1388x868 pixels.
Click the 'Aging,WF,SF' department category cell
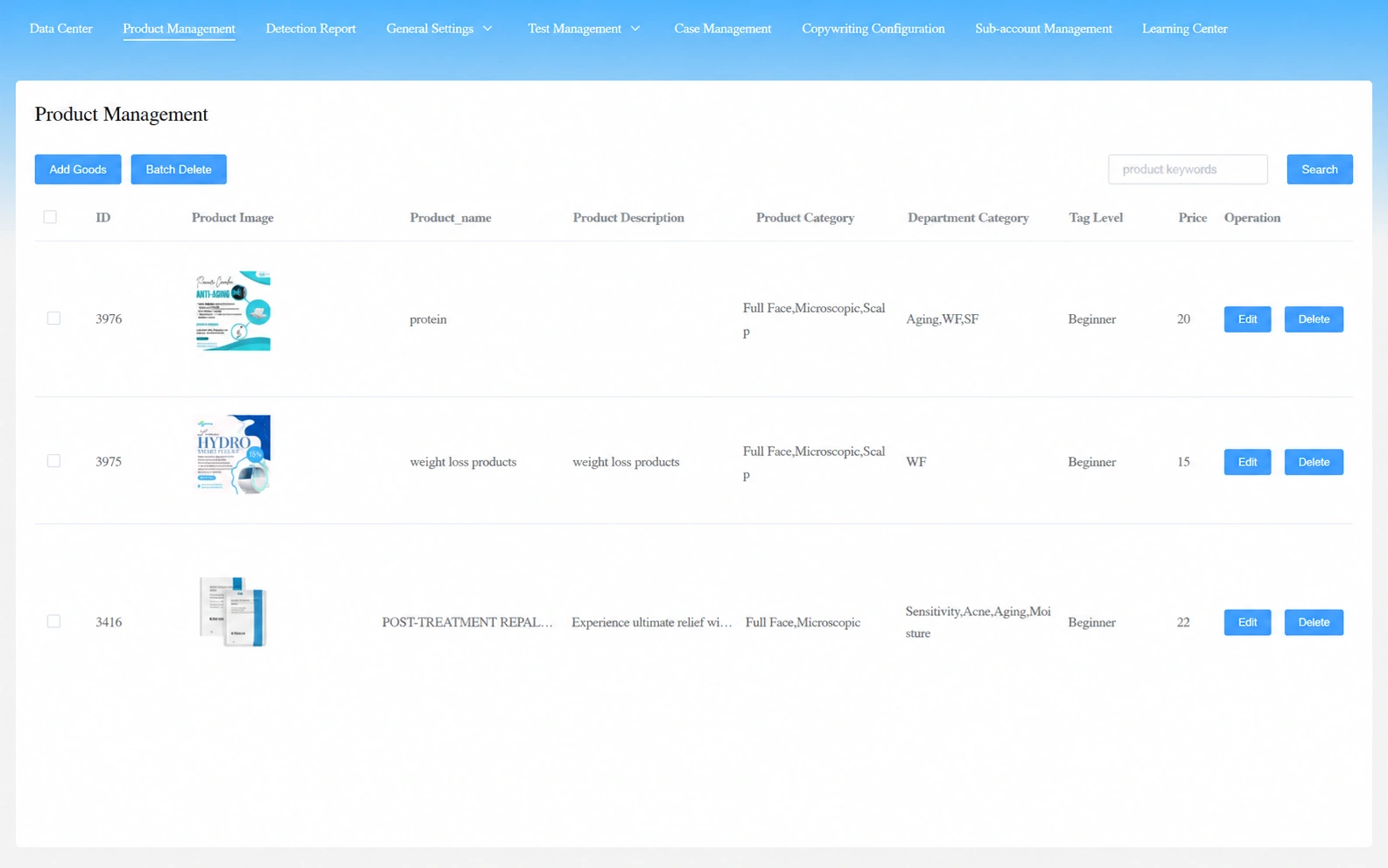pos(942,319)
